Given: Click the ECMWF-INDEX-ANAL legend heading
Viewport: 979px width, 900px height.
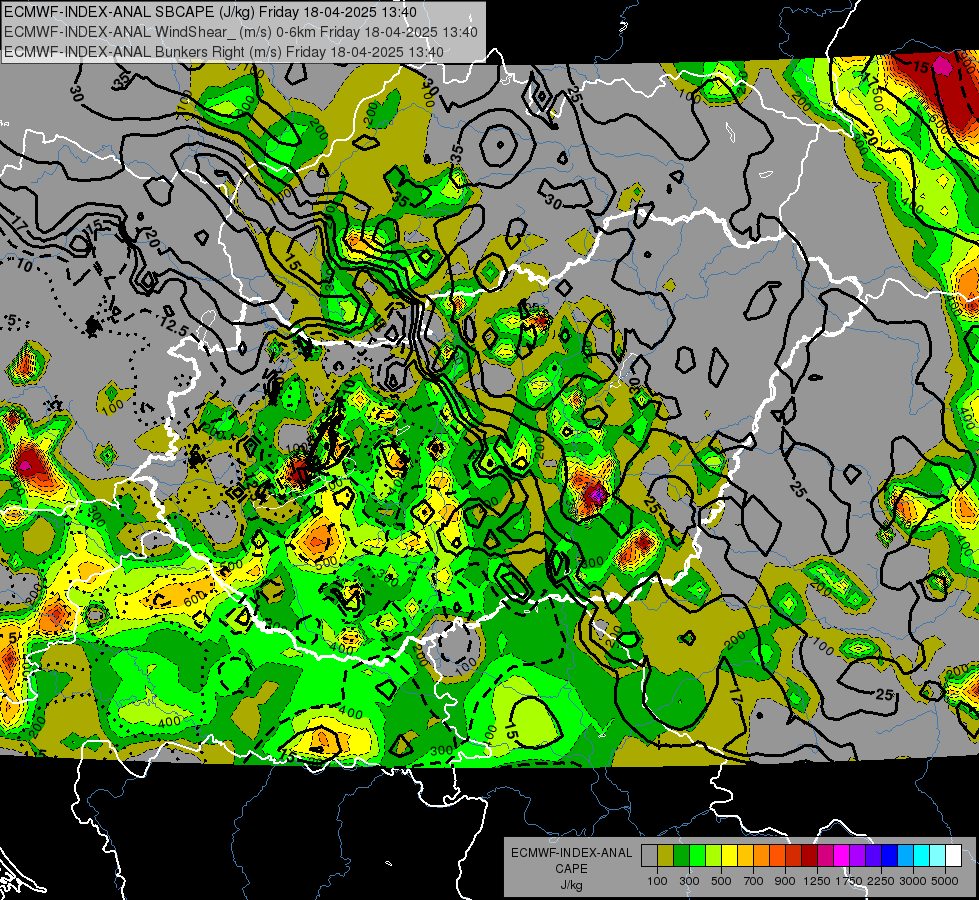Looking at the screenshot, I should [x=571, y=853].
